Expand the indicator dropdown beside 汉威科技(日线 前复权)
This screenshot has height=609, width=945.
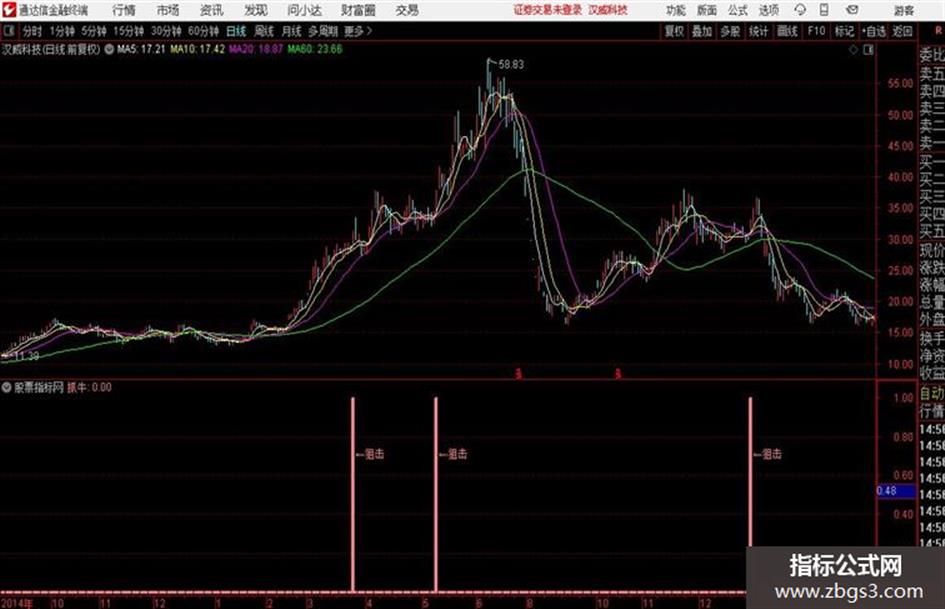(109, 49)
